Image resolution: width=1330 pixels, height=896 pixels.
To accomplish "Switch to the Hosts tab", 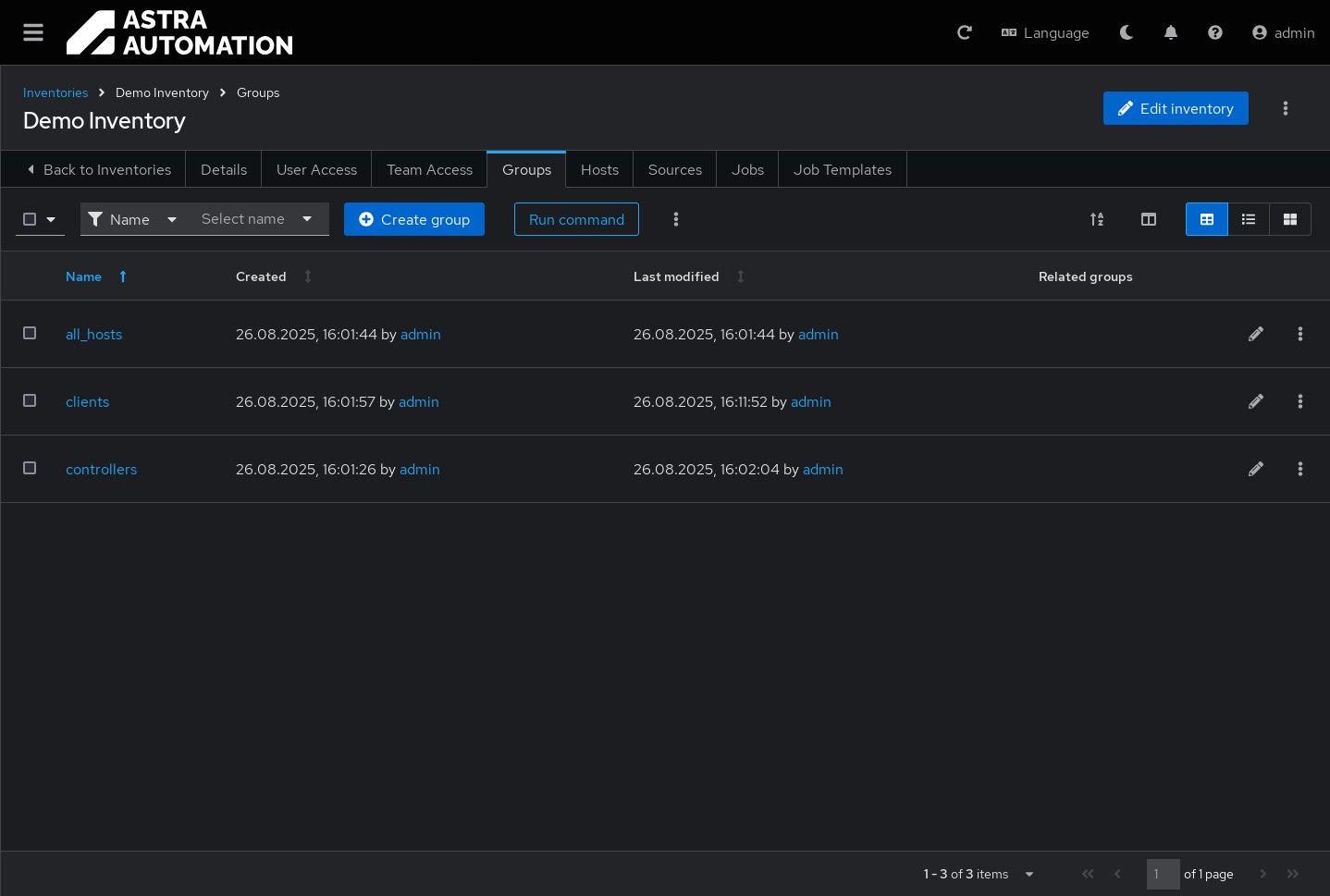I will pyautogui.click(x=599, y=169).
